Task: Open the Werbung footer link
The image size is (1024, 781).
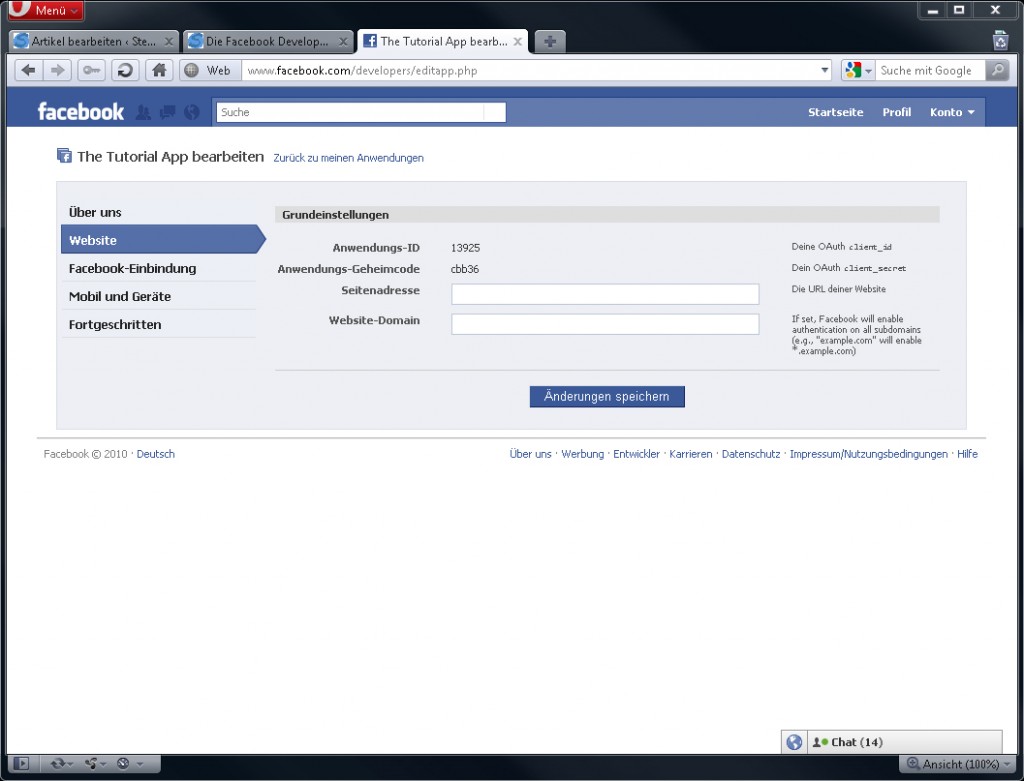Action: click(583, 454)
